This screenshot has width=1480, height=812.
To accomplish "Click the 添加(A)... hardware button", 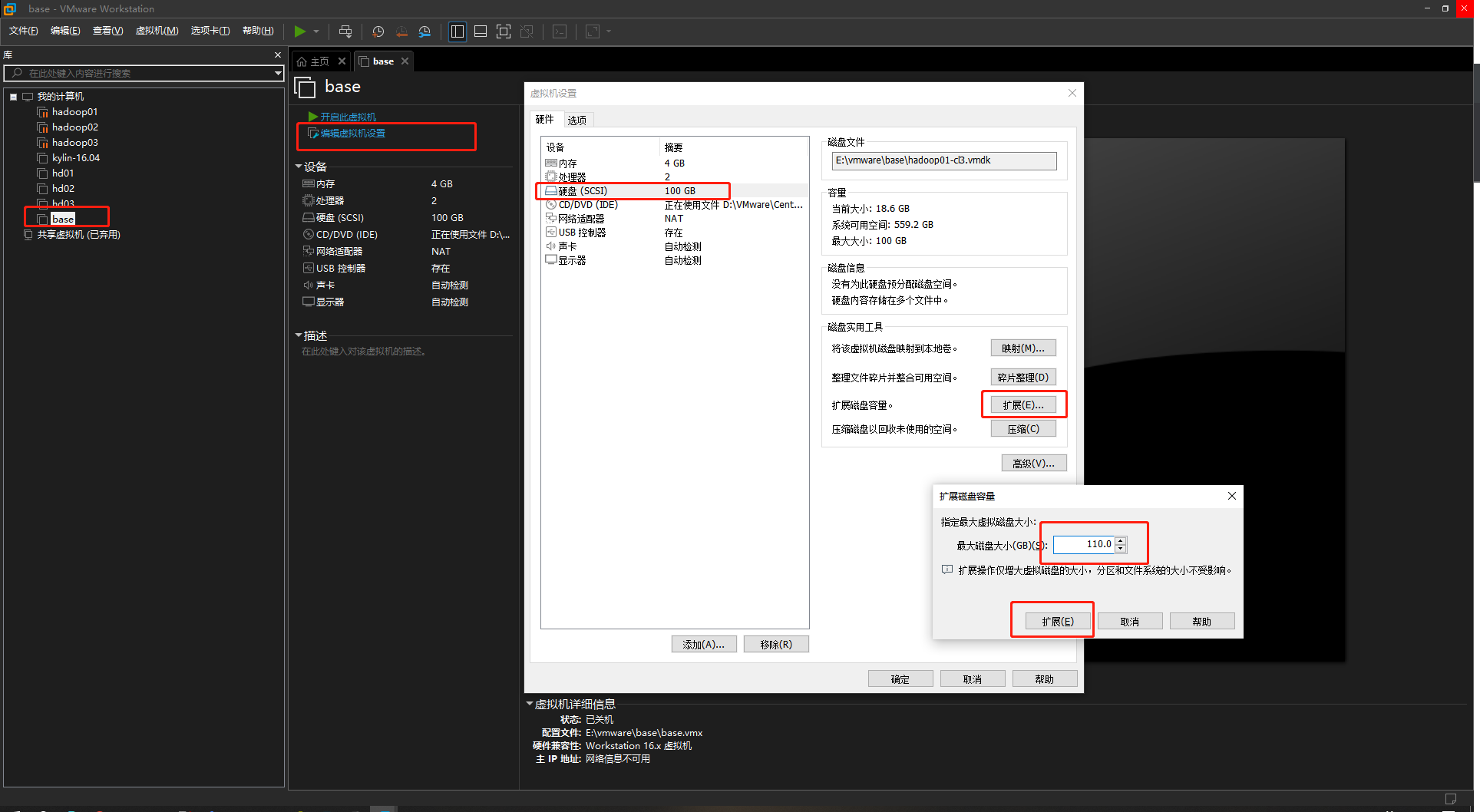I will pos(704,645).
